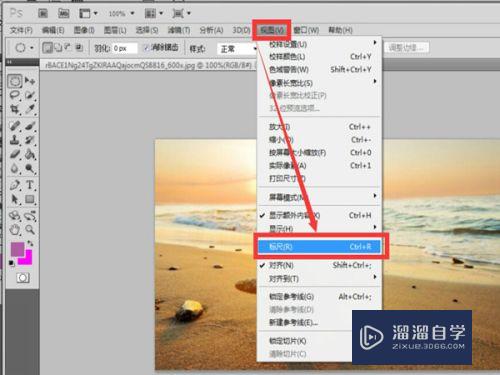Expand 对齐到(T) submenu
Image resolution: width=500 pixels, height=375 pixels.
pyautogui.click(x=319, y=278)
